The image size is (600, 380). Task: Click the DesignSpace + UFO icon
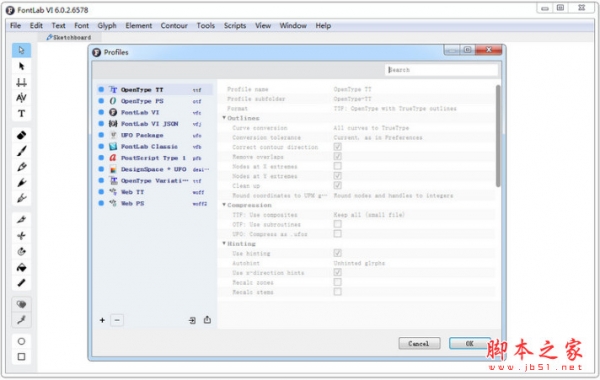(113, 169)
